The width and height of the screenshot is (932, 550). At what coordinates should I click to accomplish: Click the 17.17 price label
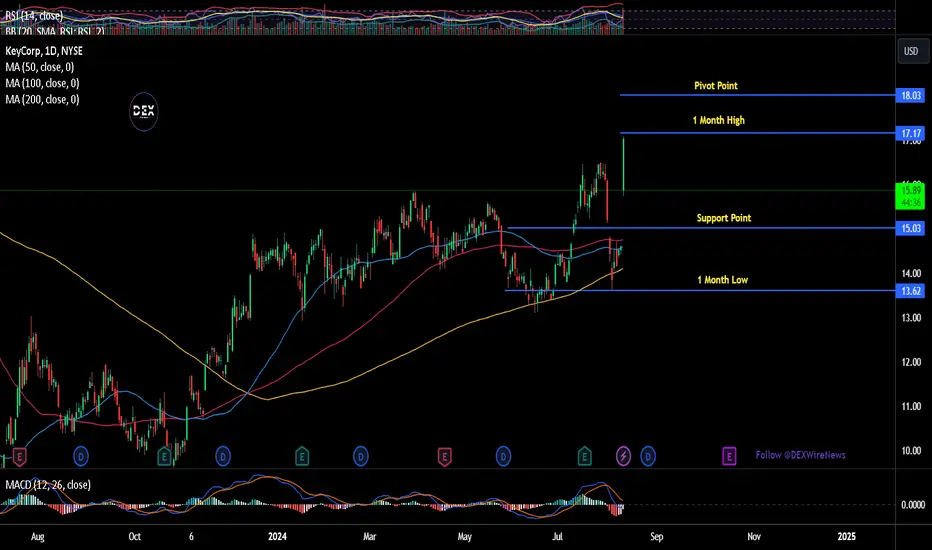coord(911,133)
